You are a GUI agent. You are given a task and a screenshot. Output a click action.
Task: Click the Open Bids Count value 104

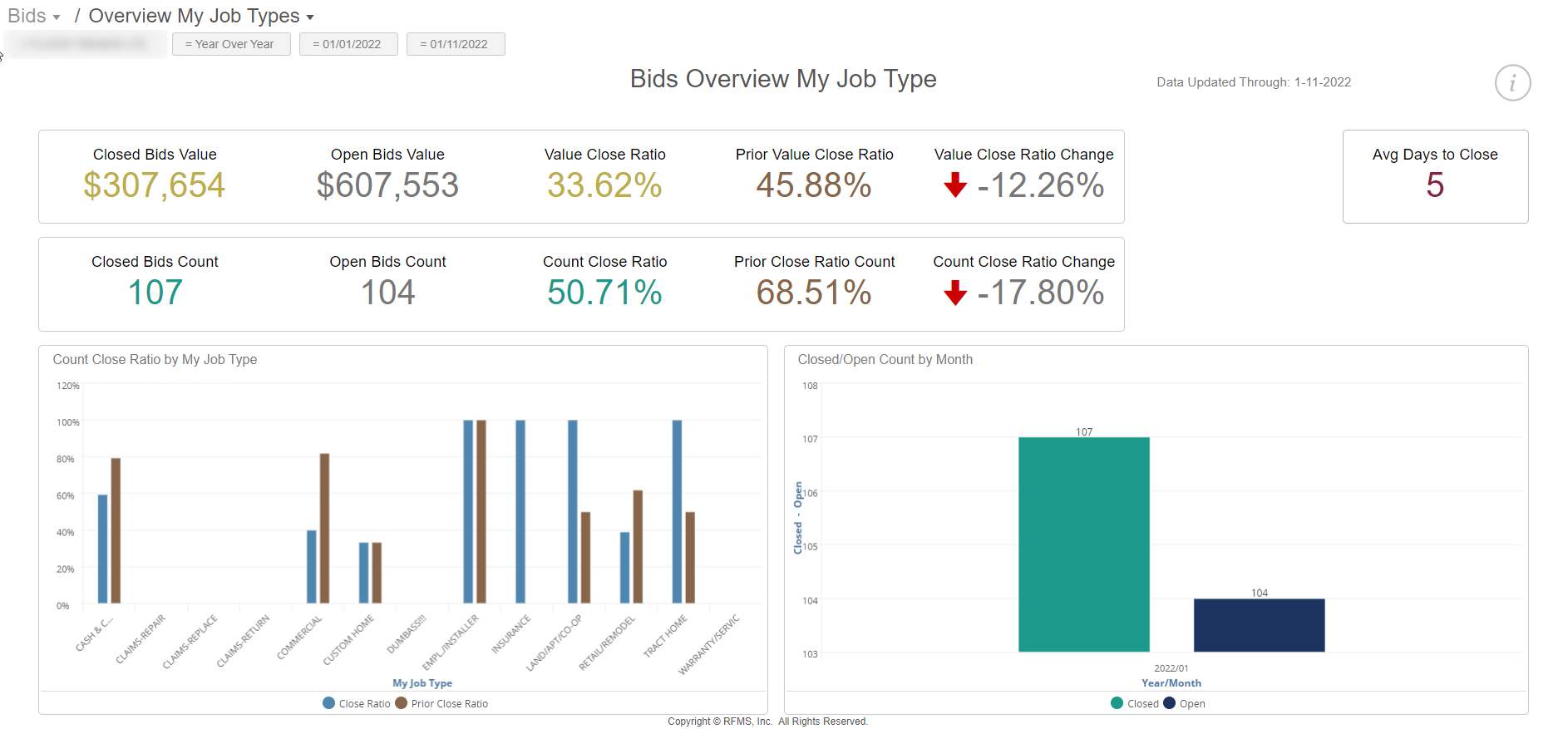click(x=387, y=293)
